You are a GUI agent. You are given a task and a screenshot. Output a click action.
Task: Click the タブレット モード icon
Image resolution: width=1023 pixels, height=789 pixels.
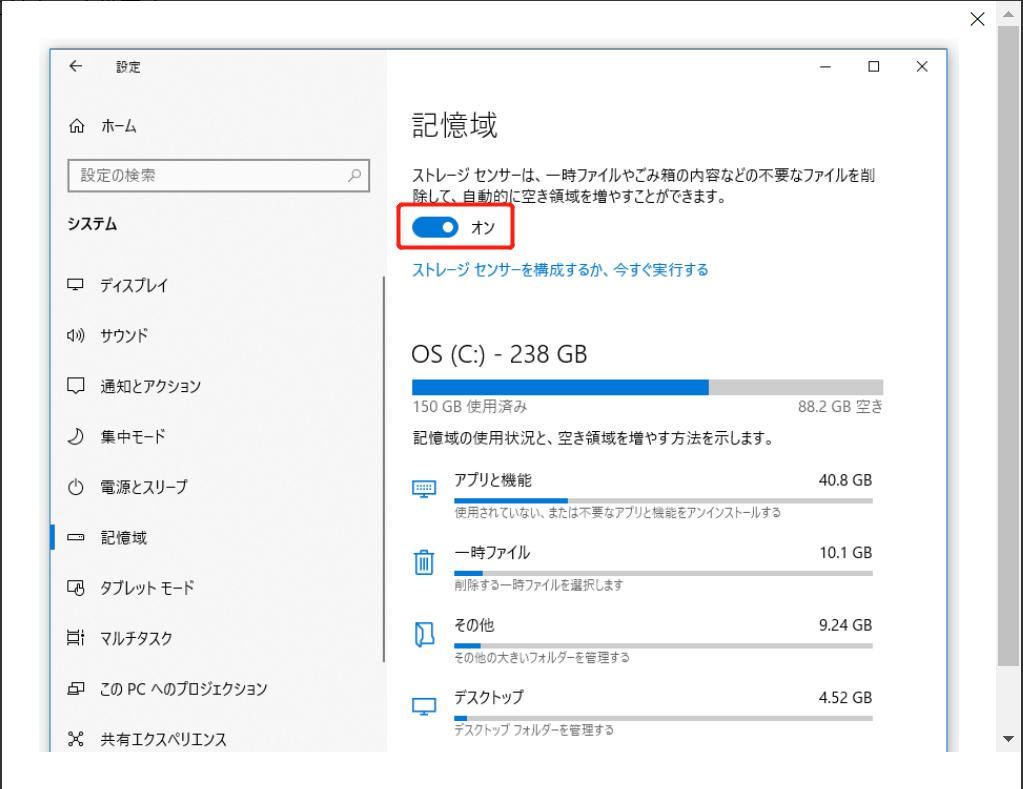[76, 587]
